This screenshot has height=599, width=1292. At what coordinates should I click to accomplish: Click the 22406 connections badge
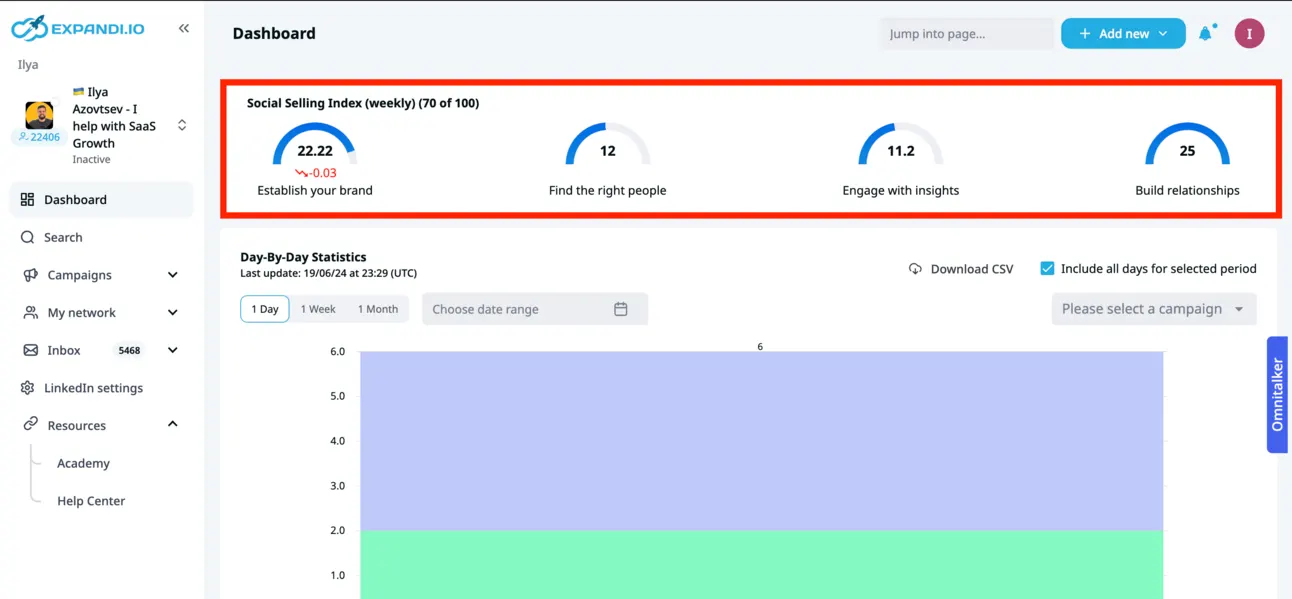coord(39,137)
